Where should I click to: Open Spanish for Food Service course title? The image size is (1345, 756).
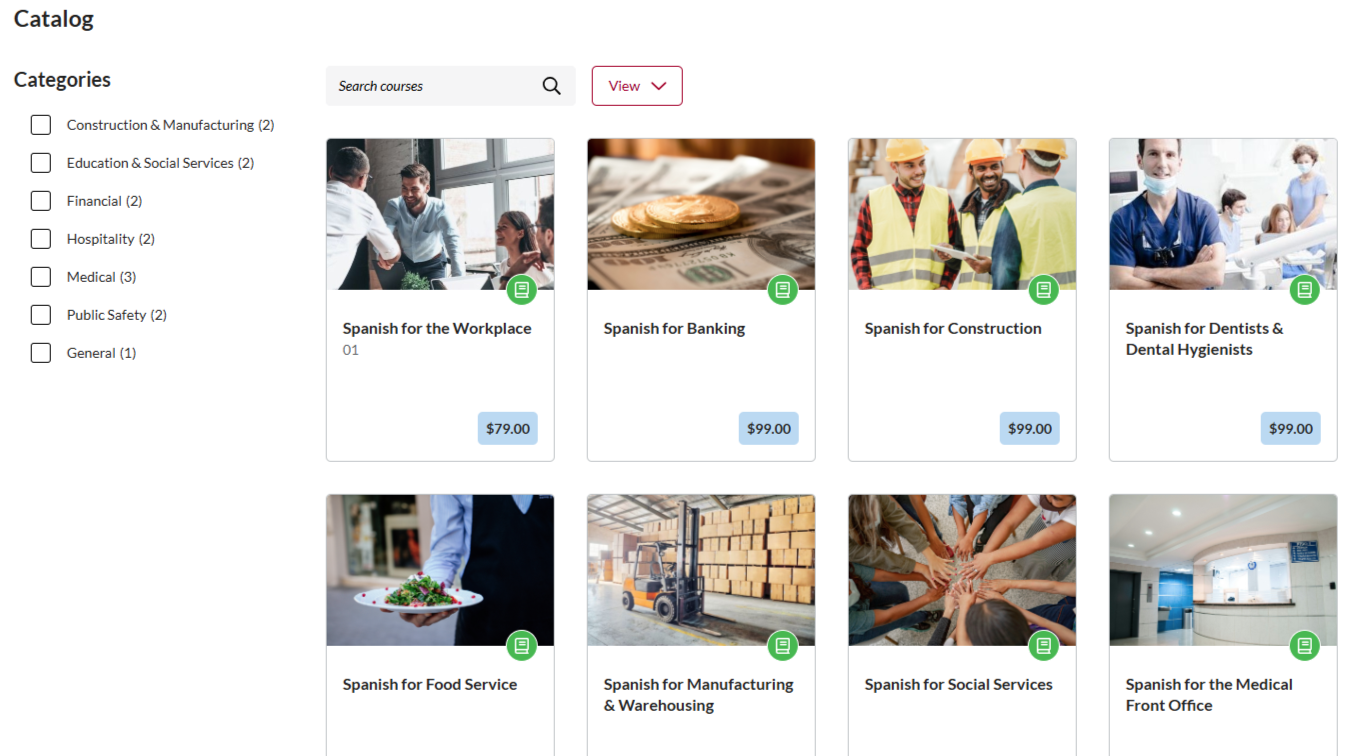(430, 684)
